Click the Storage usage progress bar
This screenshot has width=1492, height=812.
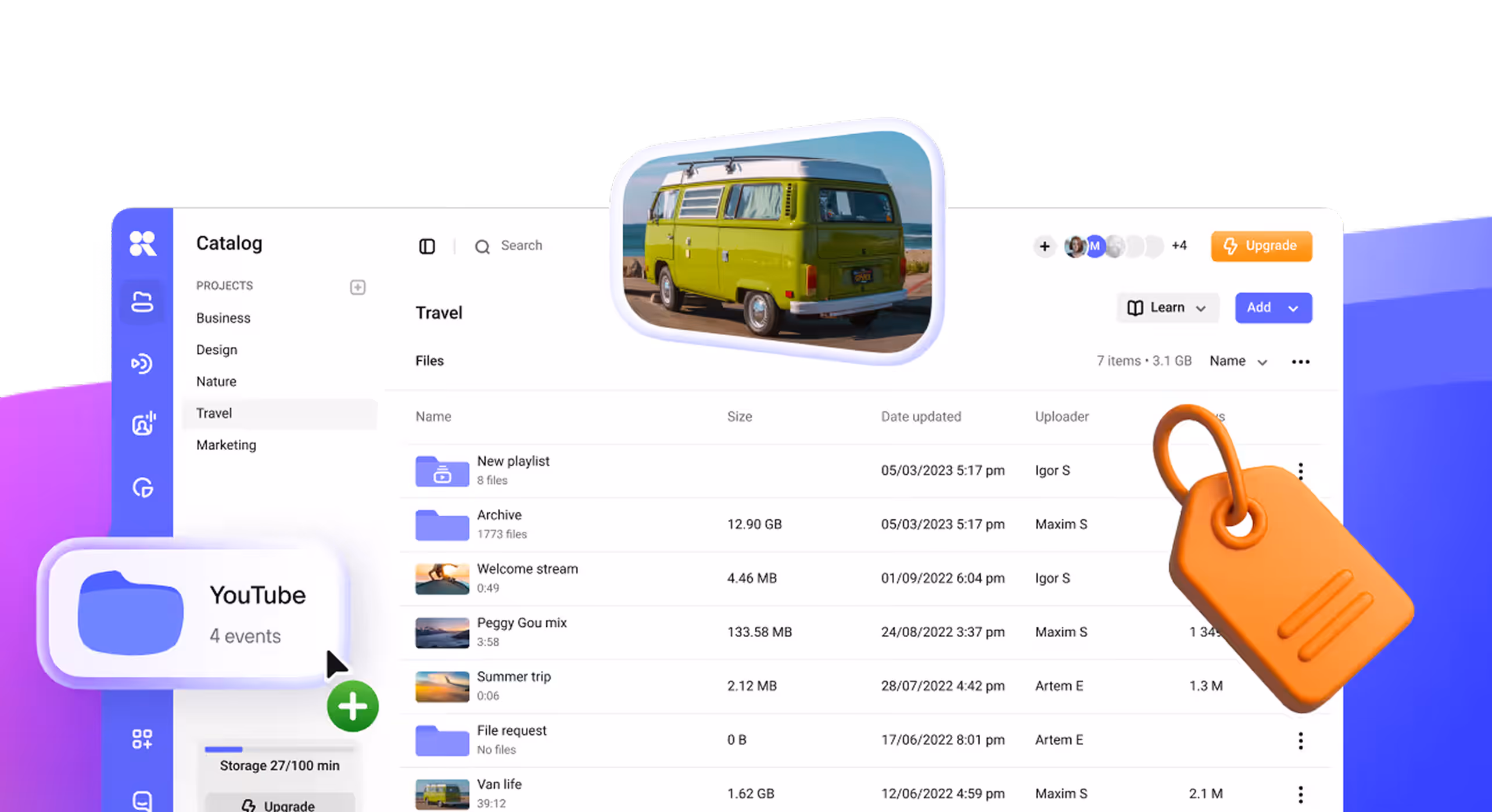point(279,749)
